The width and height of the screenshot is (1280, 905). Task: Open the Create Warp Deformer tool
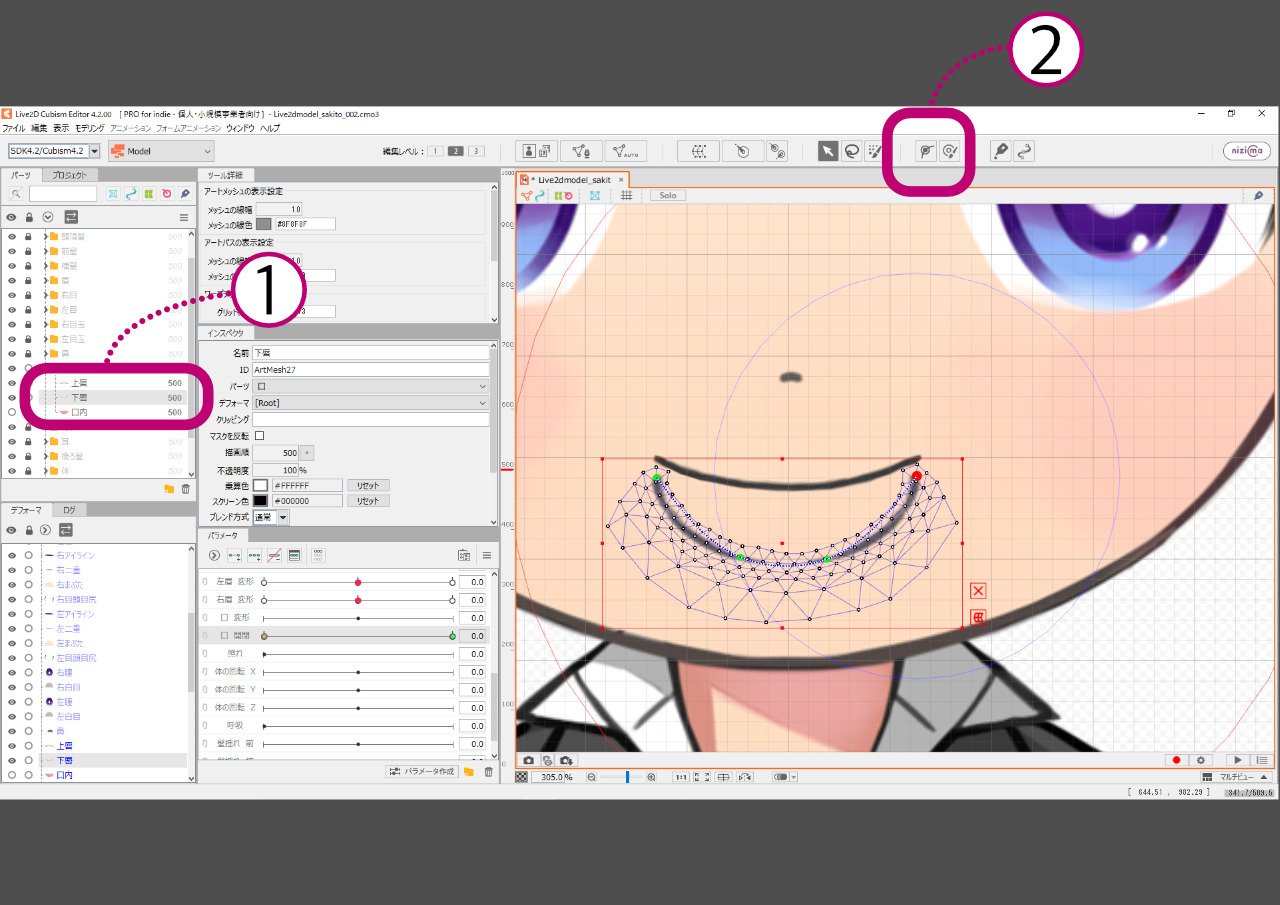point(698,151)
